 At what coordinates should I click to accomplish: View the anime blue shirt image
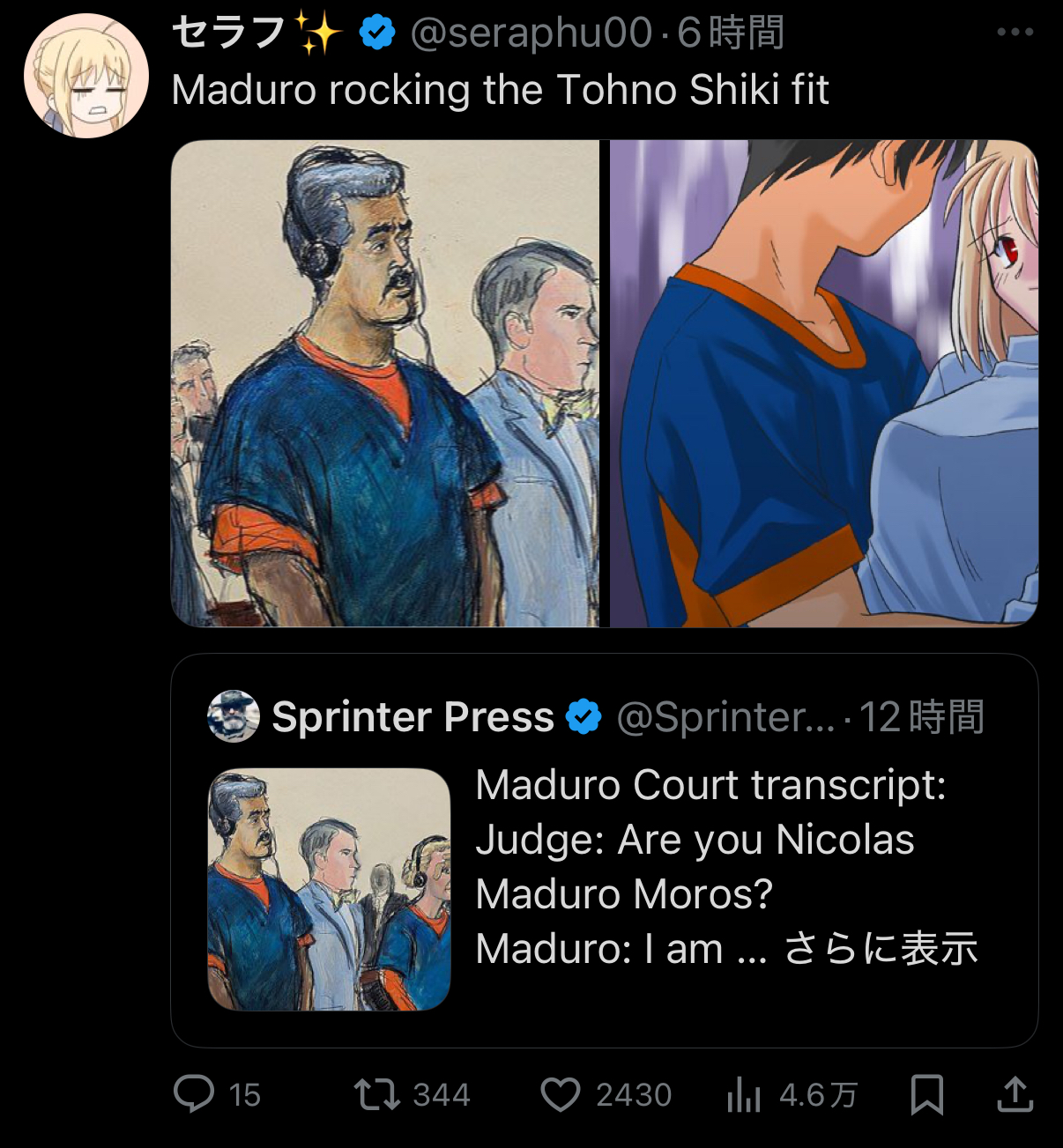(x=824, y=383)
